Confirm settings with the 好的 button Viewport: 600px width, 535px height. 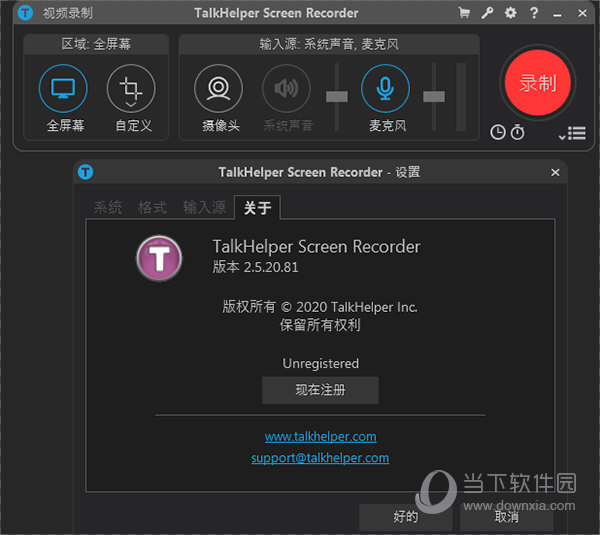[x=406, y=517]
